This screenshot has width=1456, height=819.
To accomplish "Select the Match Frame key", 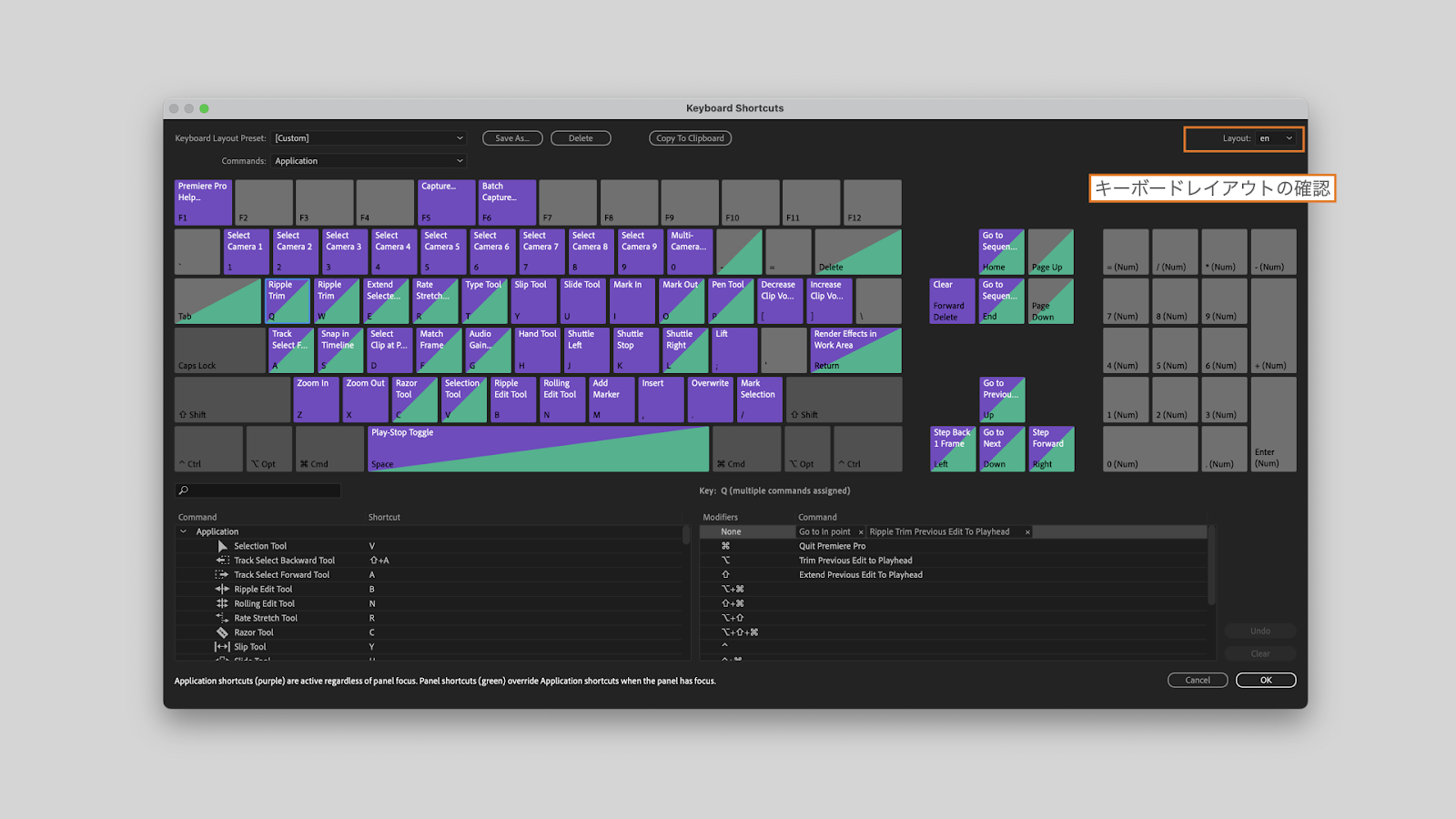I will (x=439, y=350).
